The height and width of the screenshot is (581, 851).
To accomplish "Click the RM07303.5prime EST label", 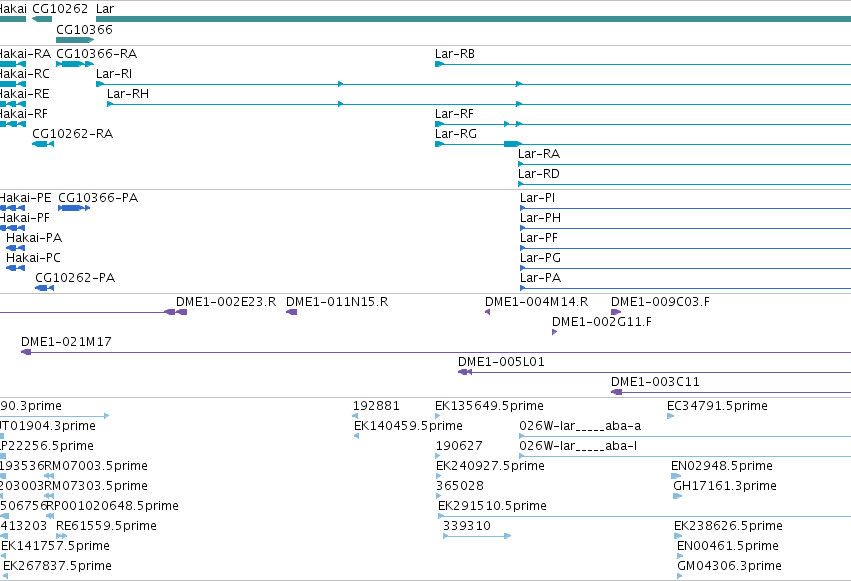I will 96,487.
